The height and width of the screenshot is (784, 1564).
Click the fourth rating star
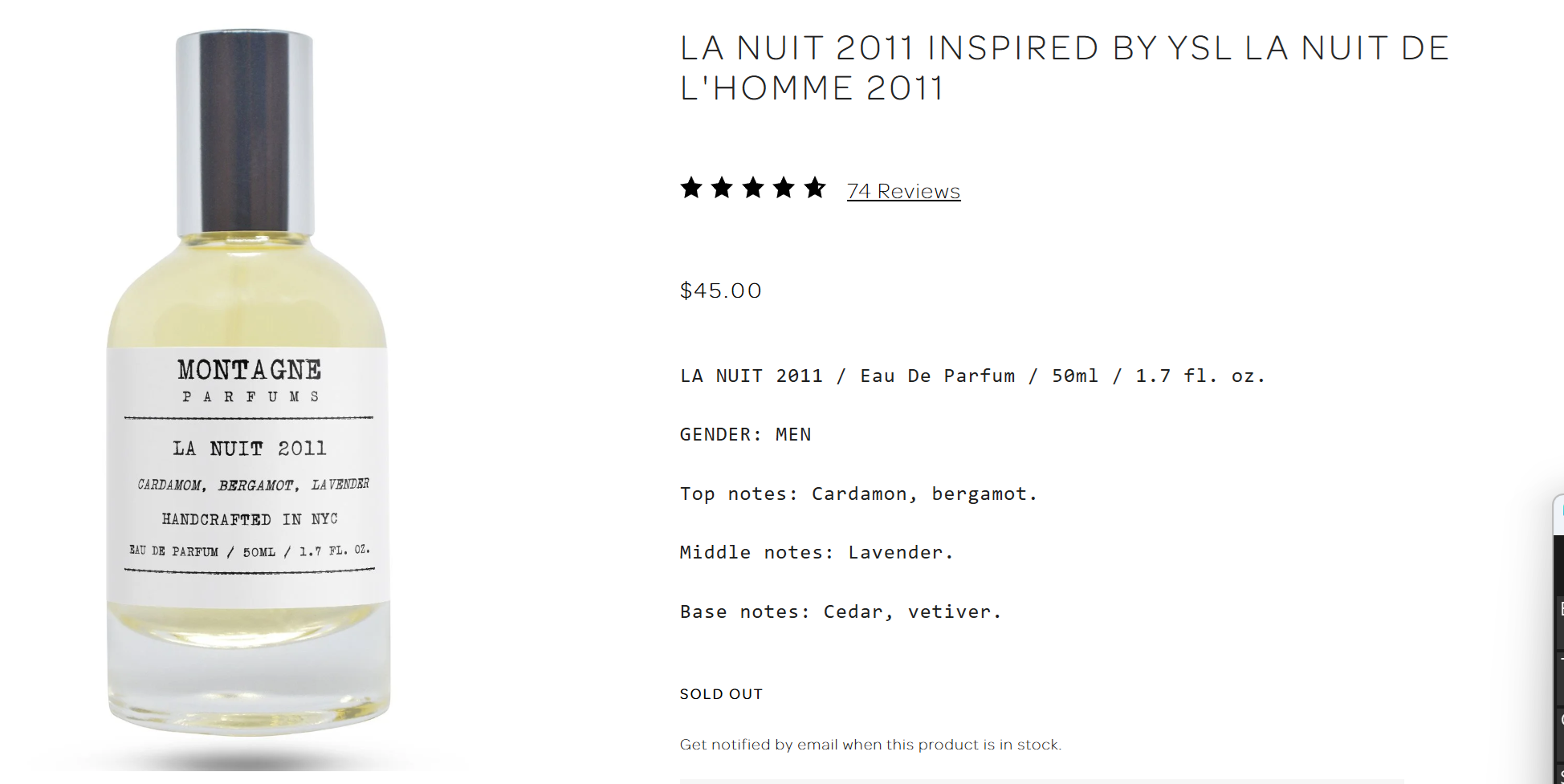(784, 189)
